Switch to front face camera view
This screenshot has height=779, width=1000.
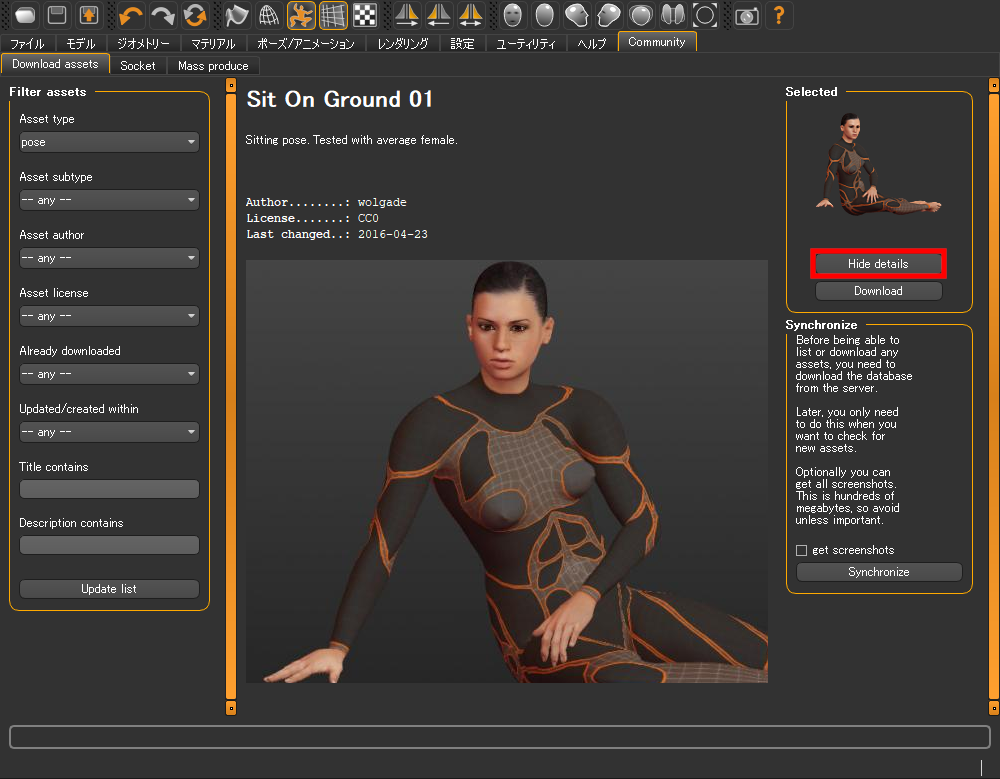[x=512, y=15]
